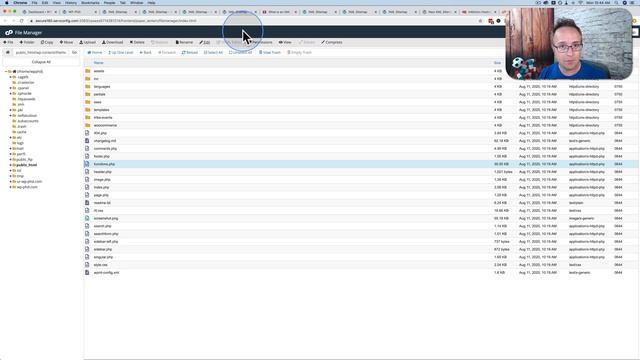The width and height of the screenshot is (640, 360).
Task: Click the Compress toolbar button
Action: [332, 42]
